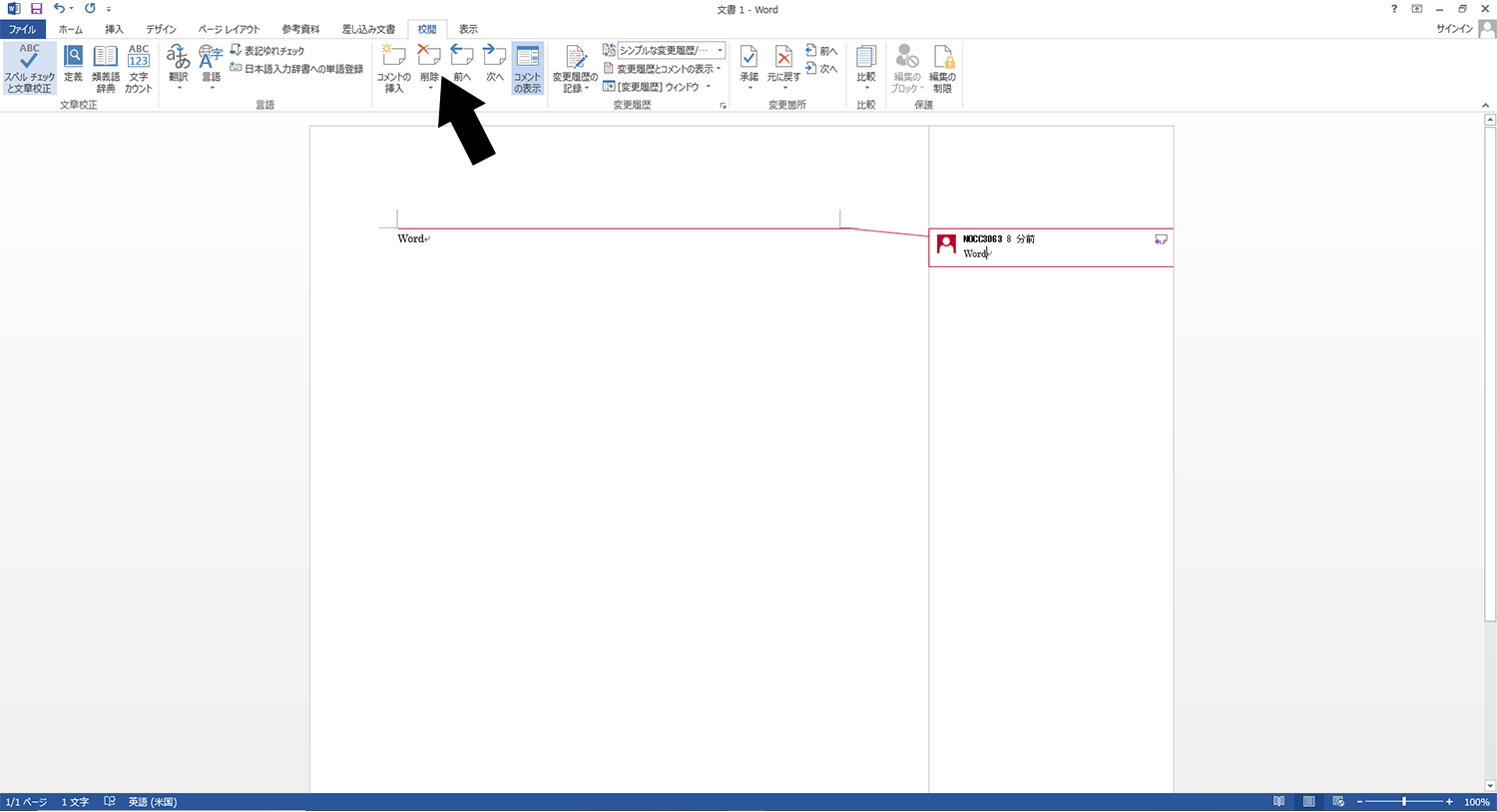This screenshot has width=1497, height=812.
Task: Click the 編集のブロック block authors button
Action: 907,69
